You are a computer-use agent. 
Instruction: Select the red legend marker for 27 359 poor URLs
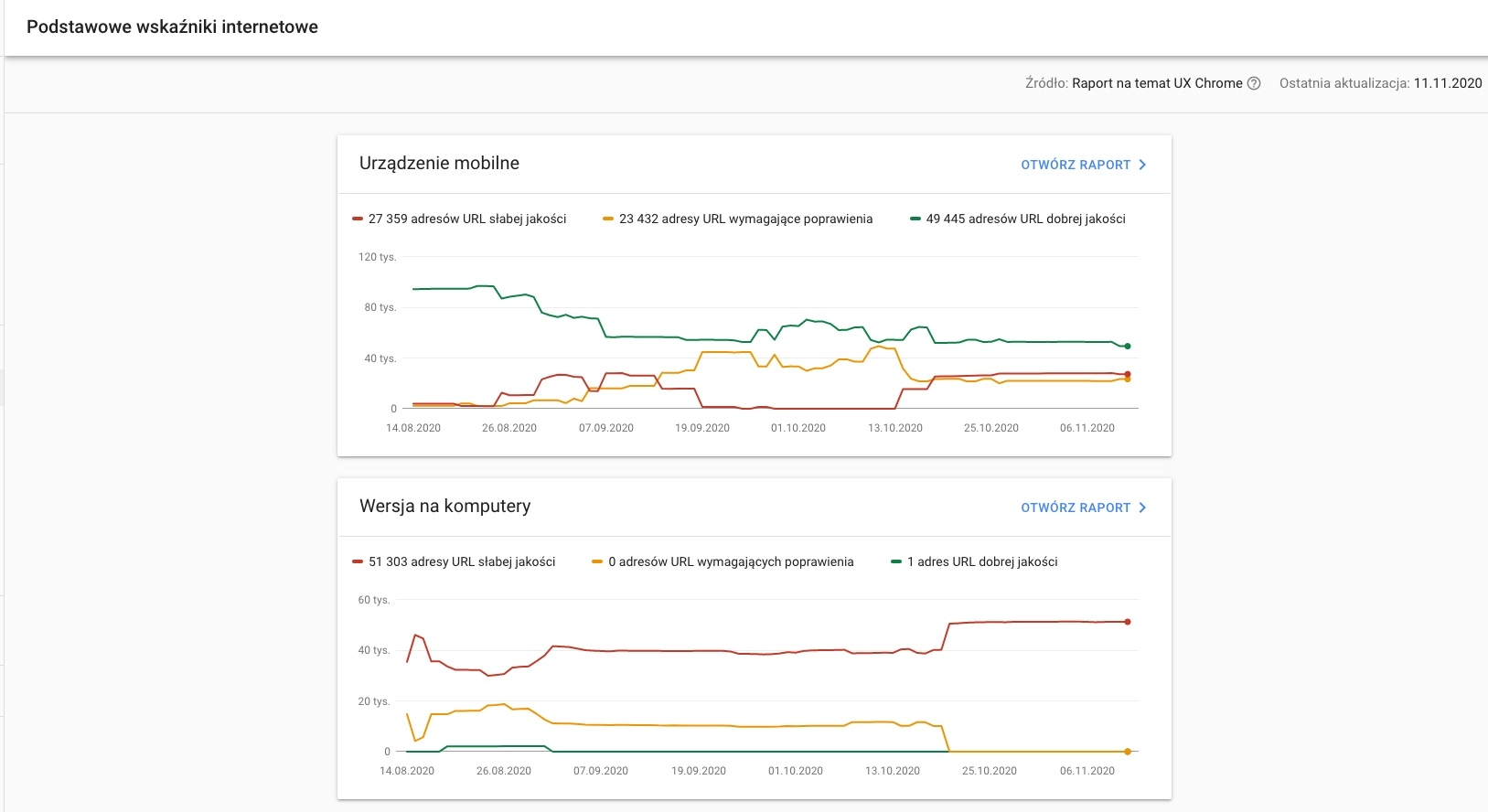click(x=358, y=219)
